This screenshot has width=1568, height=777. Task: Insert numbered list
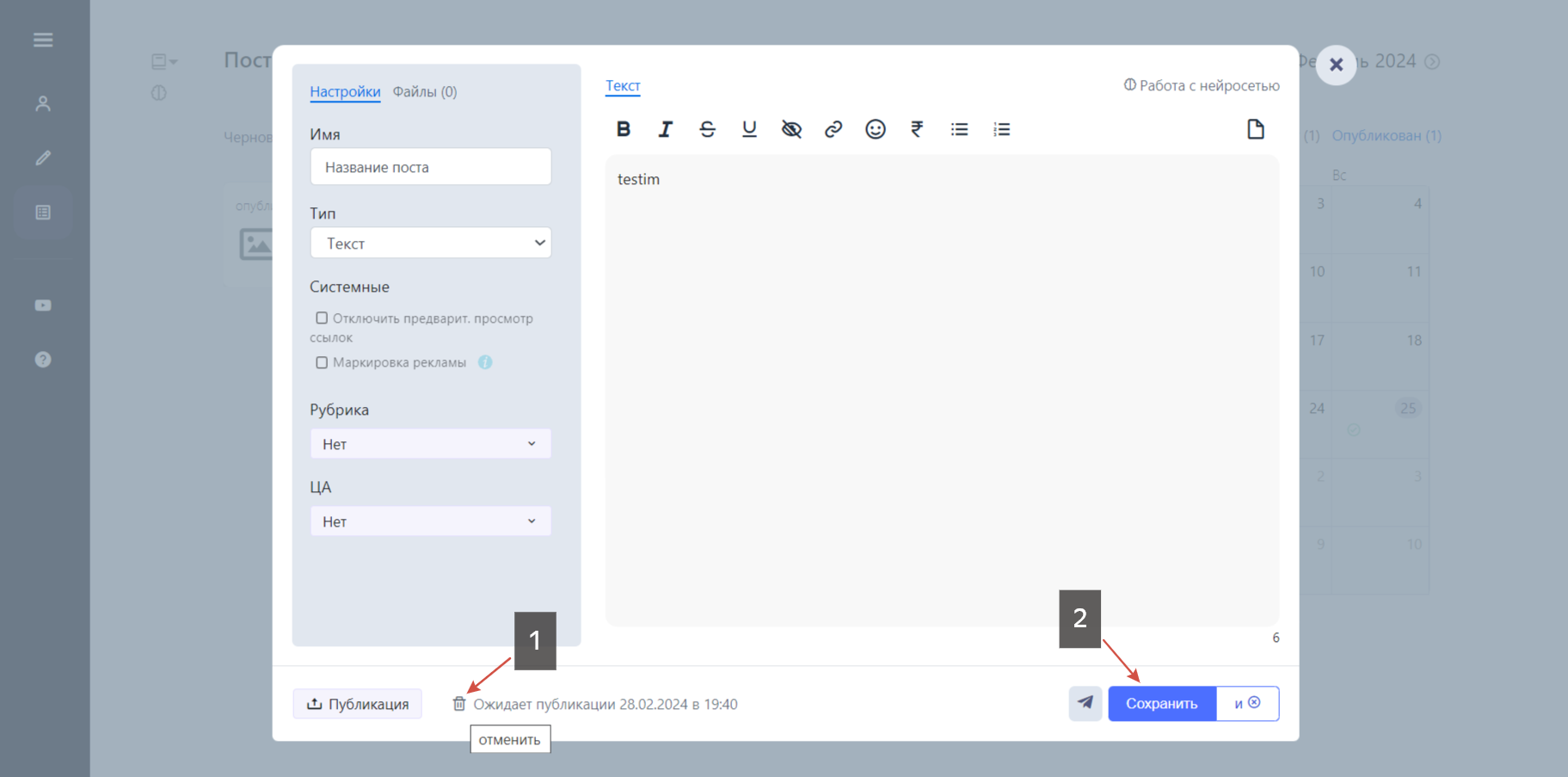[1002, 129]
